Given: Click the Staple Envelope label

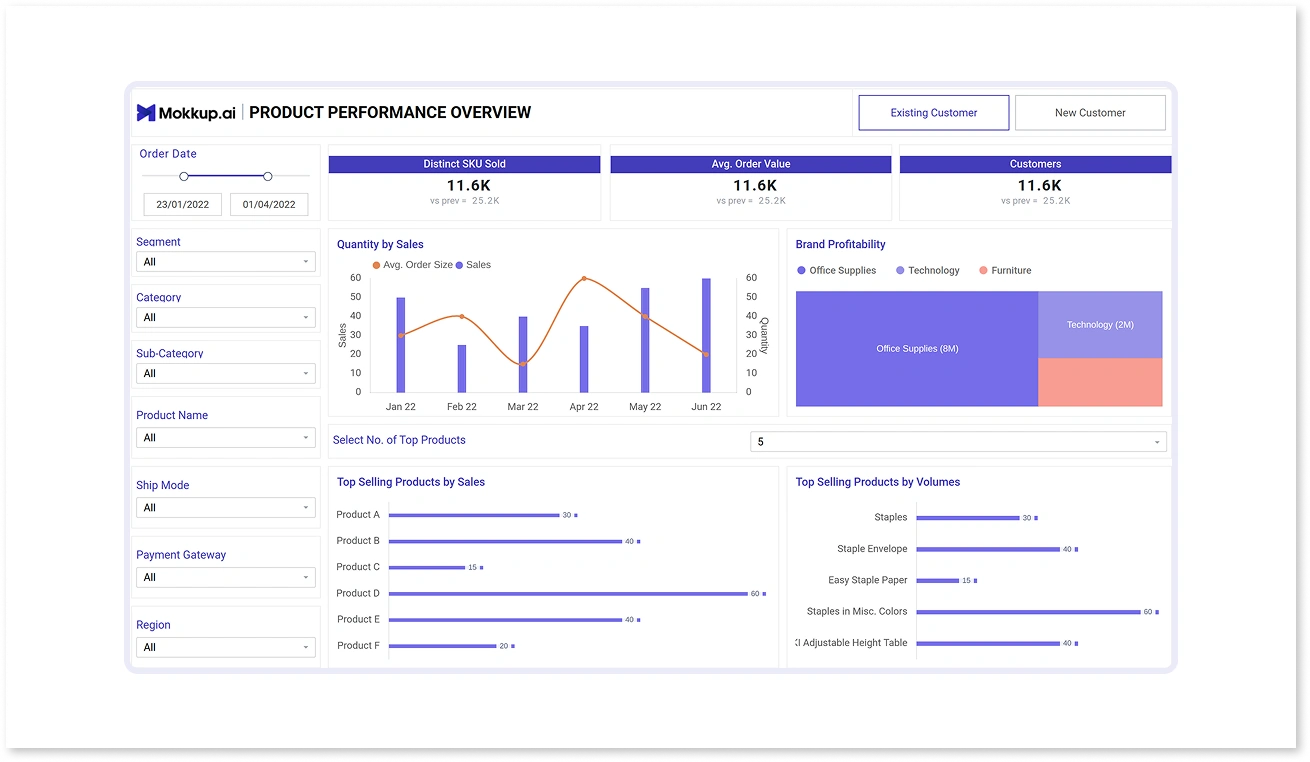Looking at the screenshot, I should [872, 549].
